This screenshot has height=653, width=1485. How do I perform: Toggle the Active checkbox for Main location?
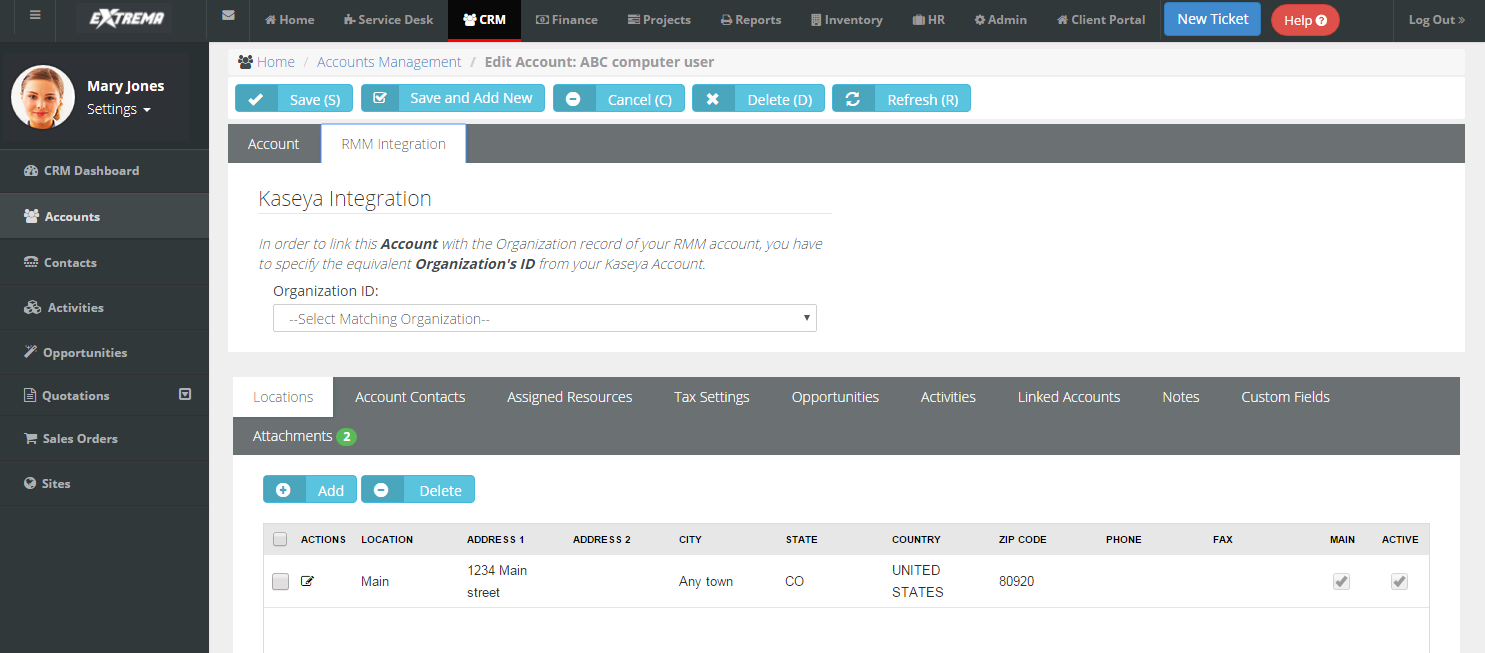1400,581
